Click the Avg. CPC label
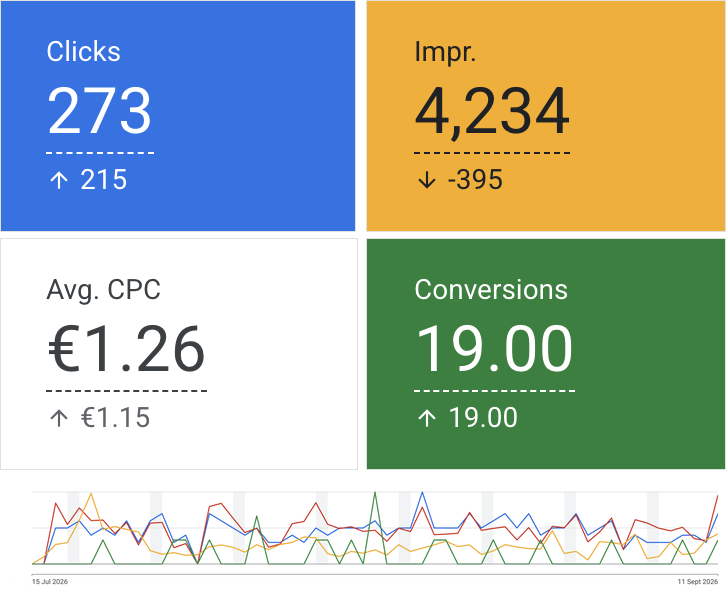Image resolution: width=726 pixels, height=592 pixels. (x=103, y=290)
